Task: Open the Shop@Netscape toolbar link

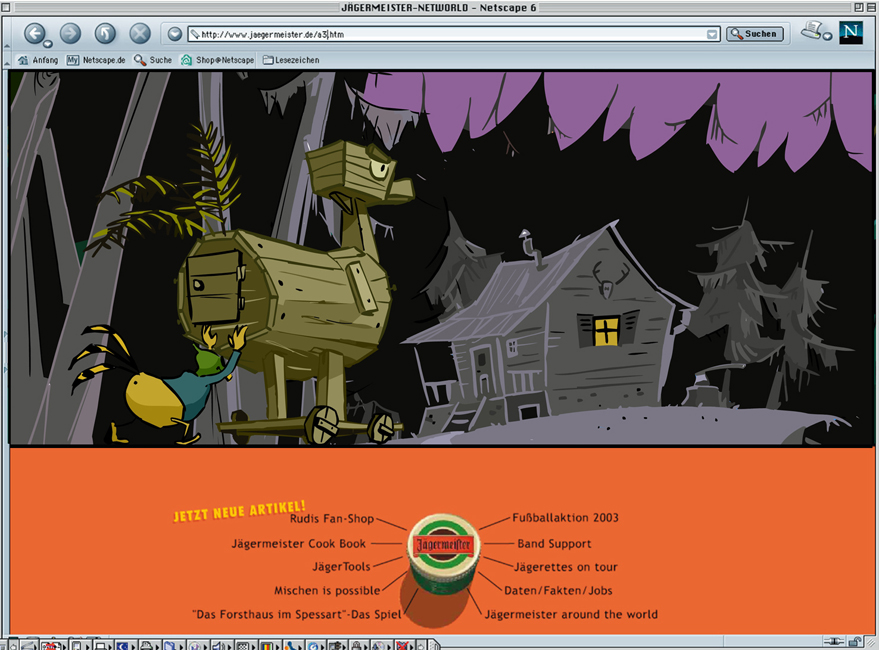Action: (x=218, y=60)
